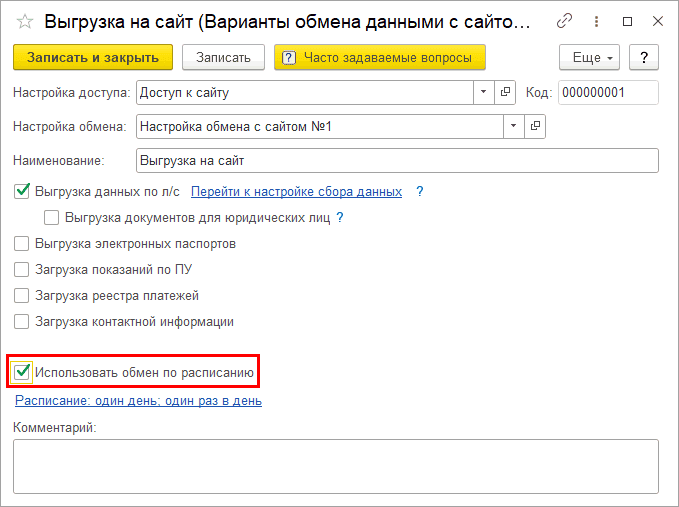
Task: Open the selected Настройка обмена record icon
Action: (536, 126)
